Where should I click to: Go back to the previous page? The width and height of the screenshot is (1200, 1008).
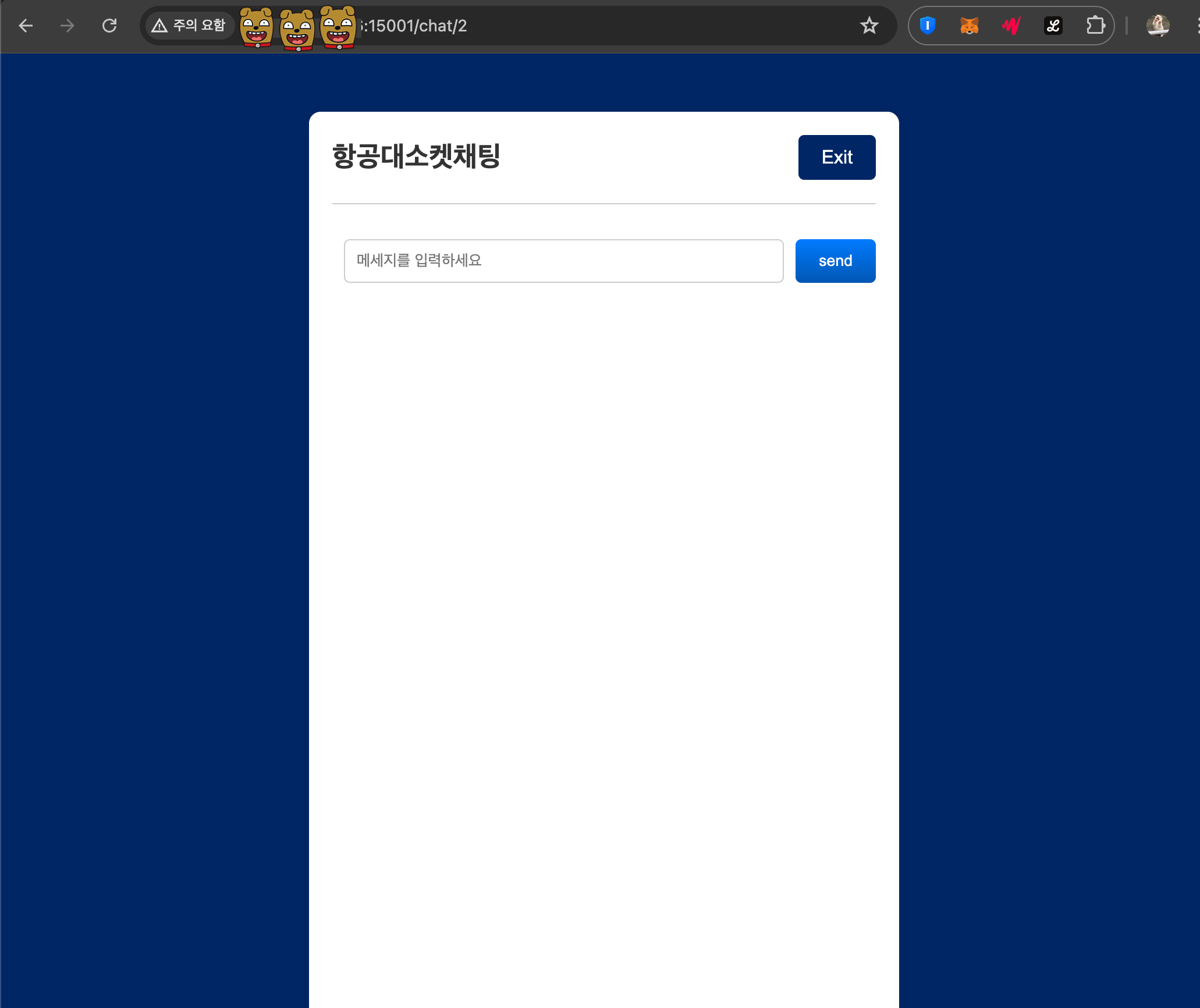(x=26, y=26)
